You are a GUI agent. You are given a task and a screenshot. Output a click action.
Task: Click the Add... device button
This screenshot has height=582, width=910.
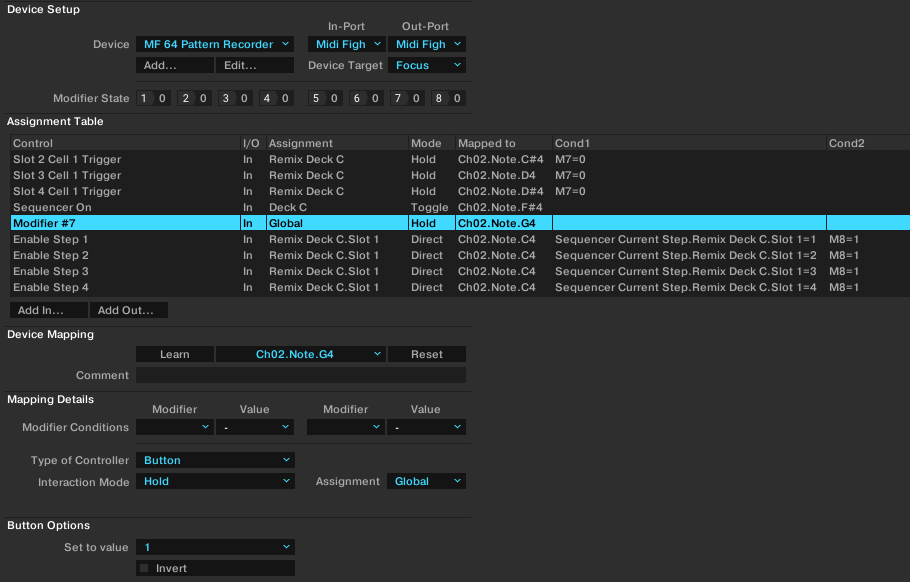(175, 65)
